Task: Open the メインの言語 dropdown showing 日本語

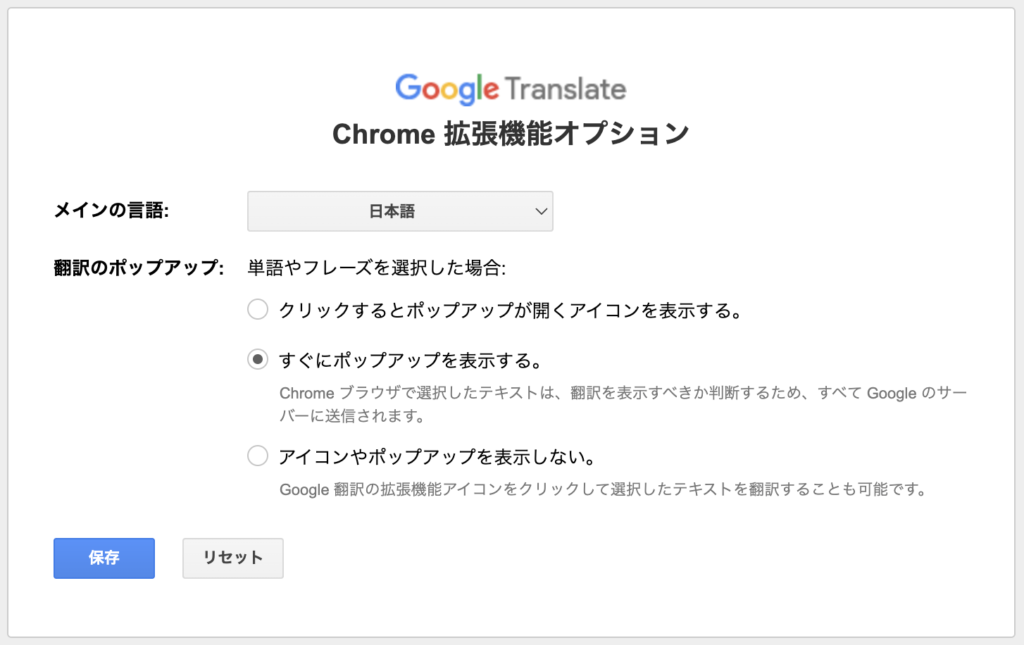Action: pos(400,211)
